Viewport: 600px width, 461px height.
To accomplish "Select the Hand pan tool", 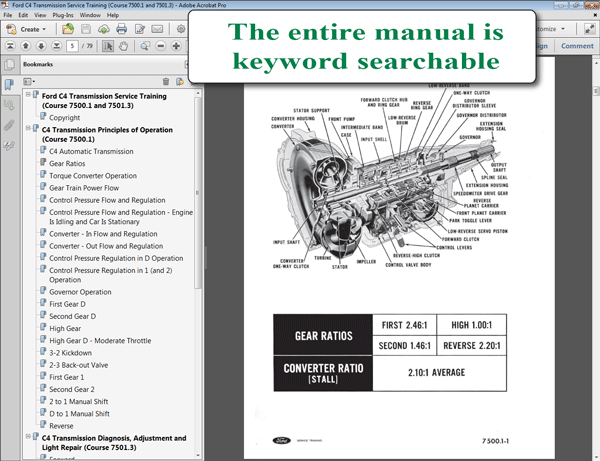I will pos(123,46).
